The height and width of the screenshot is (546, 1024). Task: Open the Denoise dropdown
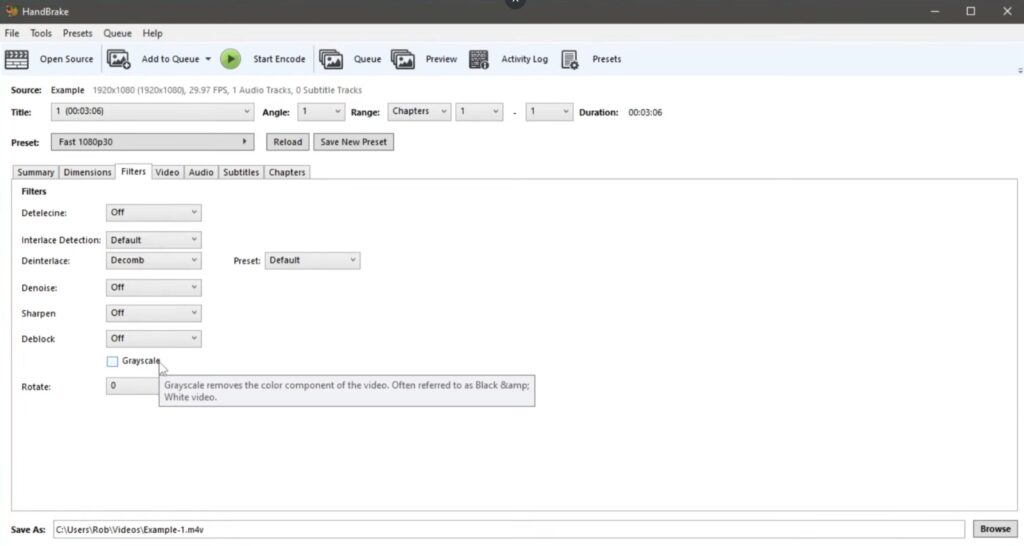click(153, 287)
